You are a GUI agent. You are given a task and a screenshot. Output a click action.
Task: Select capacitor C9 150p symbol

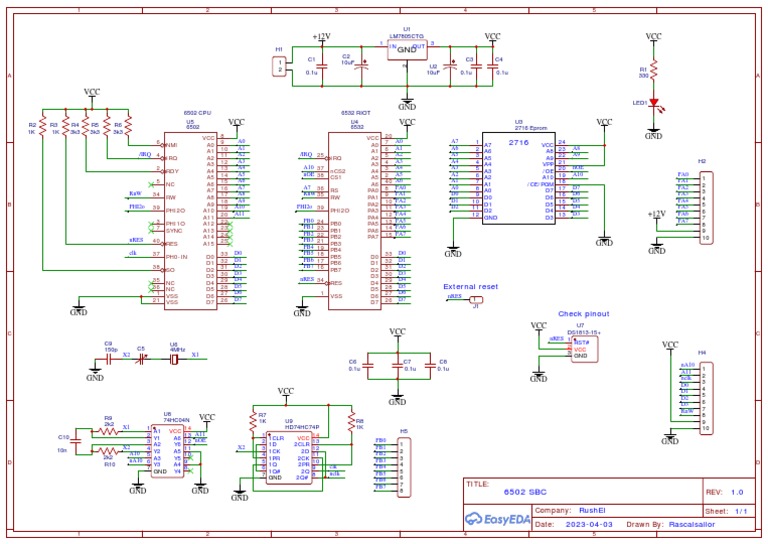point(110,359)
